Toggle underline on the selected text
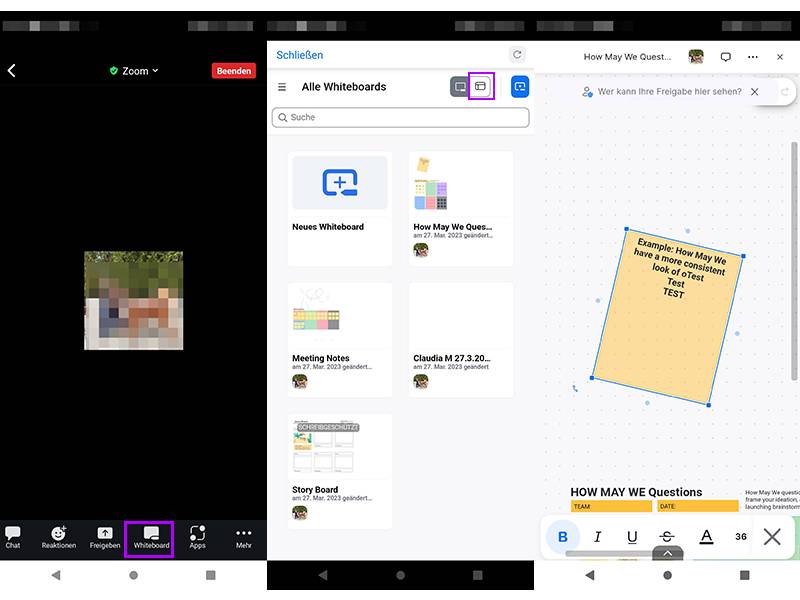Screen dimensions: 800x600 (631, 537)
